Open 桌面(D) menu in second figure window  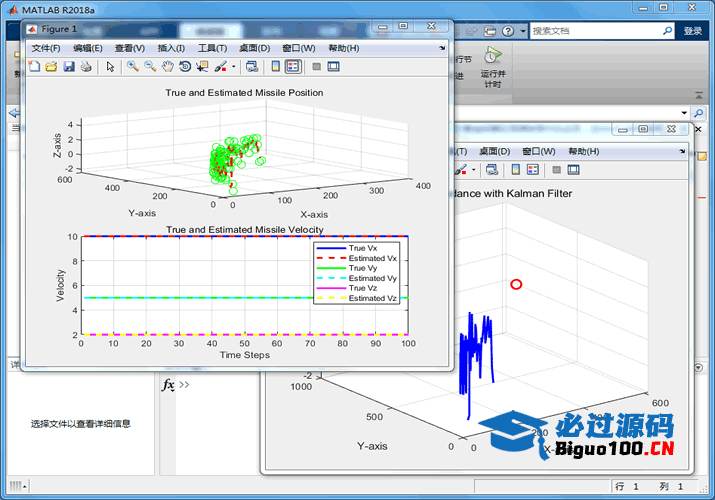coord(495,151)
